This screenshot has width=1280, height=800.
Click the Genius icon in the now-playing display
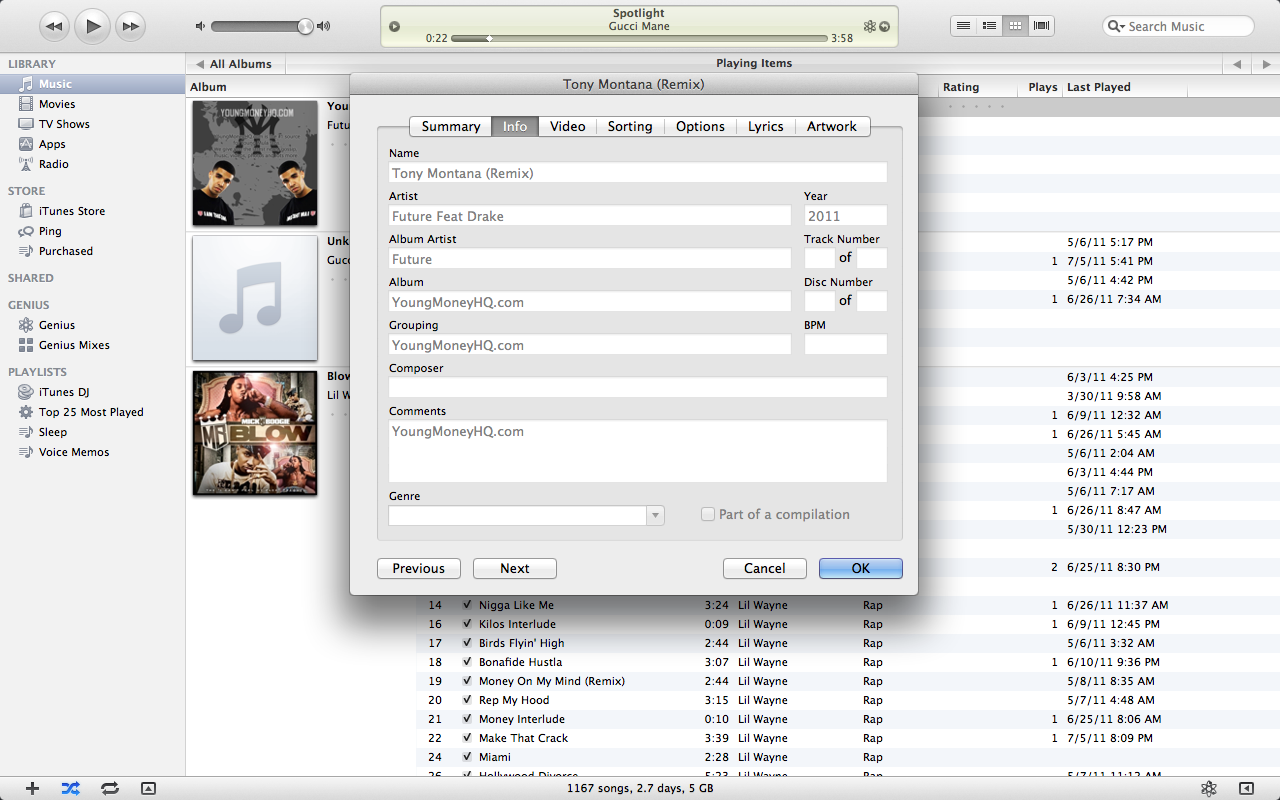869,26
